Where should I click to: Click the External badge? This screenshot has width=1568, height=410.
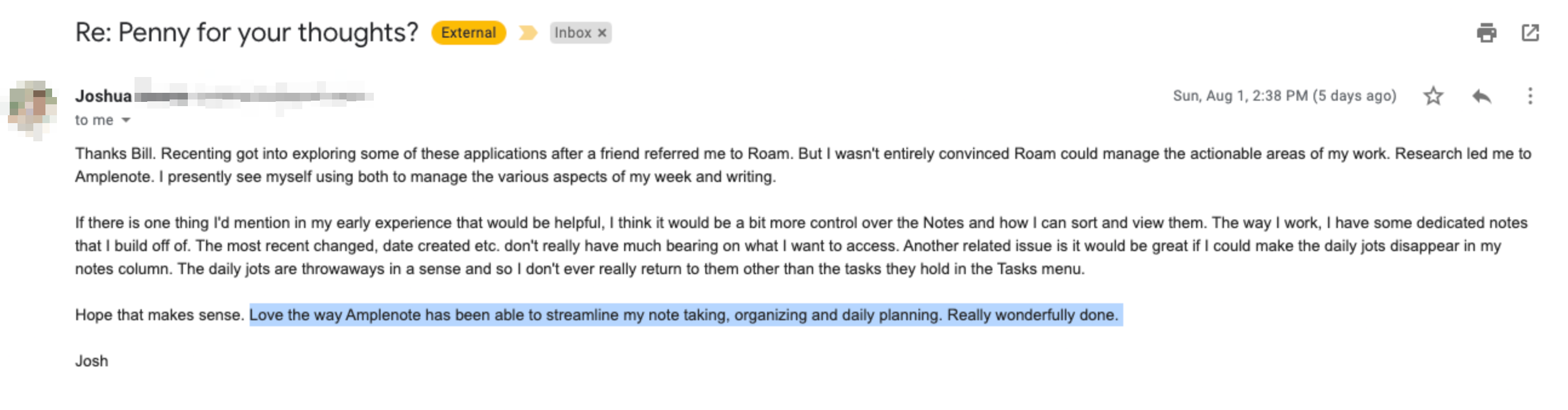click(x=469, y=32)
